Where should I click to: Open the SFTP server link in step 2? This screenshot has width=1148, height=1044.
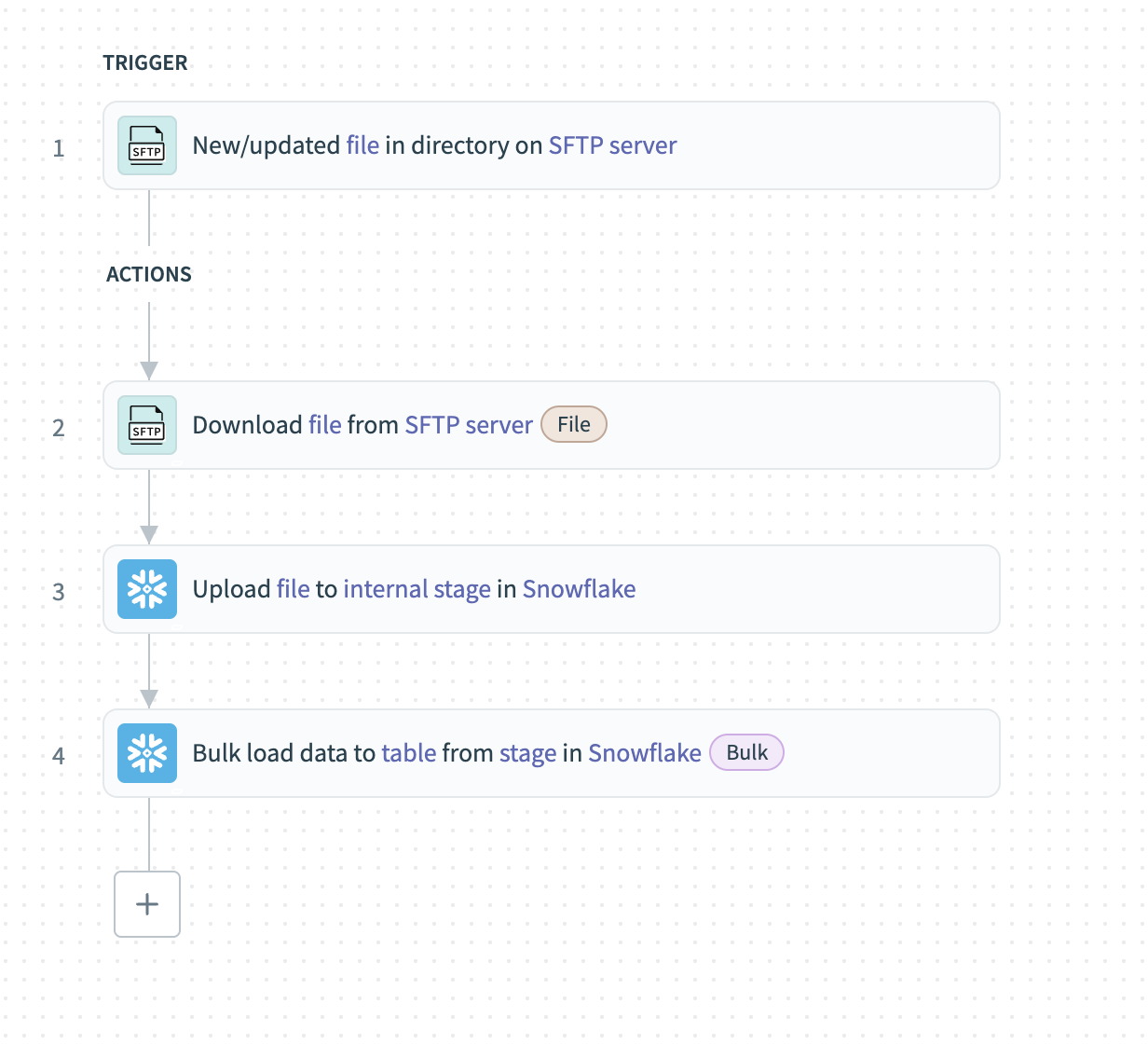[x=468, y=425]
